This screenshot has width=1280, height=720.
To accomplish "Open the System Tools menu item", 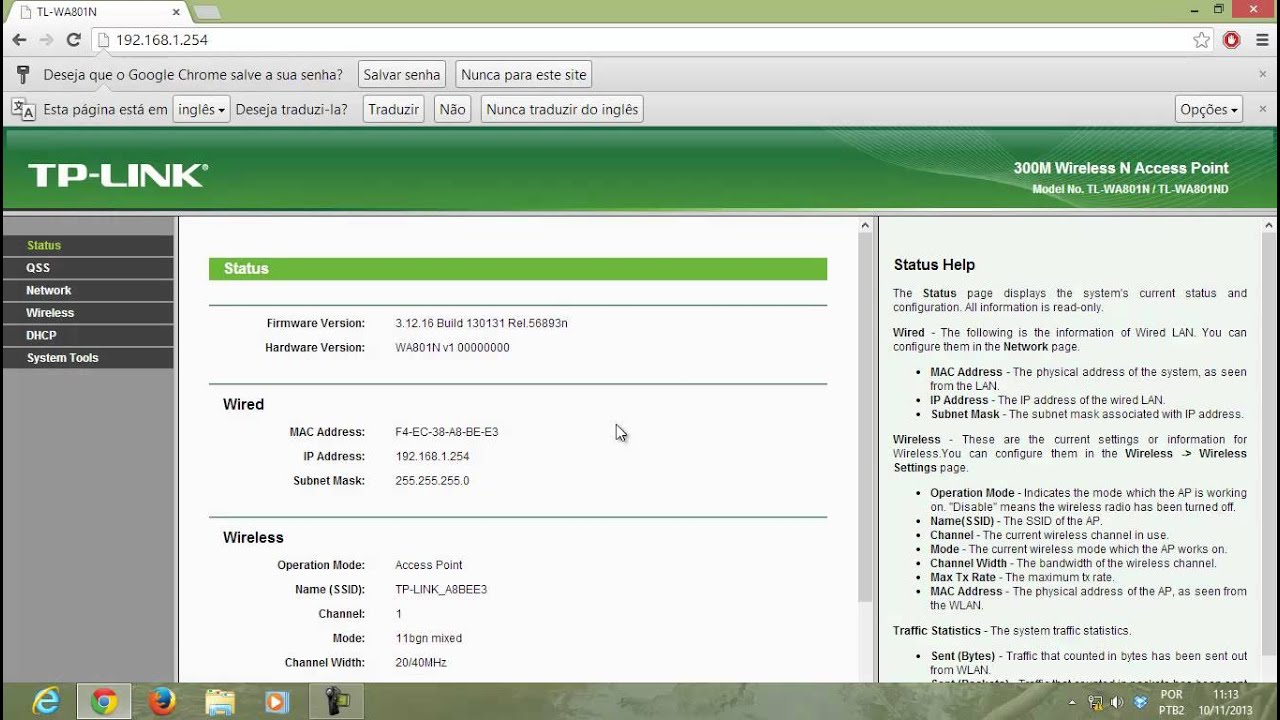I will click(x=88, y=358).
